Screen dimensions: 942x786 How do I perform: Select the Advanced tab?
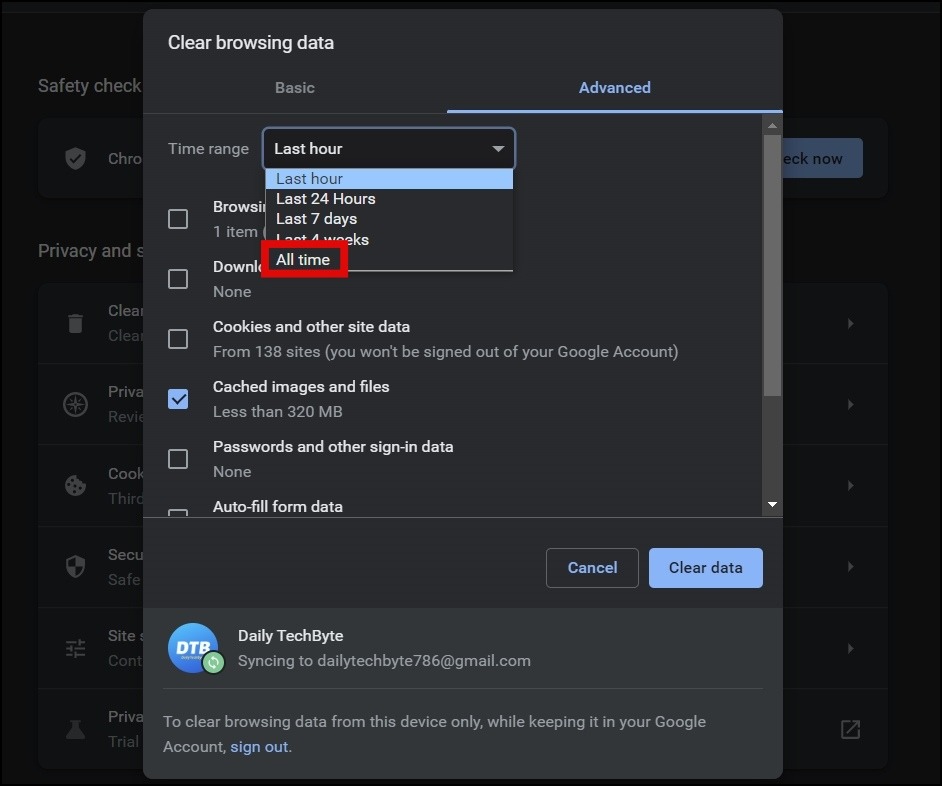(x=614, y=88)
